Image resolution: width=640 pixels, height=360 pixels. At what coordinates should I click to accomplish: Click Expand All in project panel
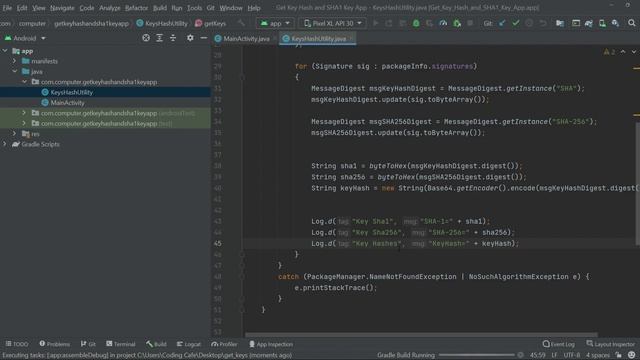[160, 38]
